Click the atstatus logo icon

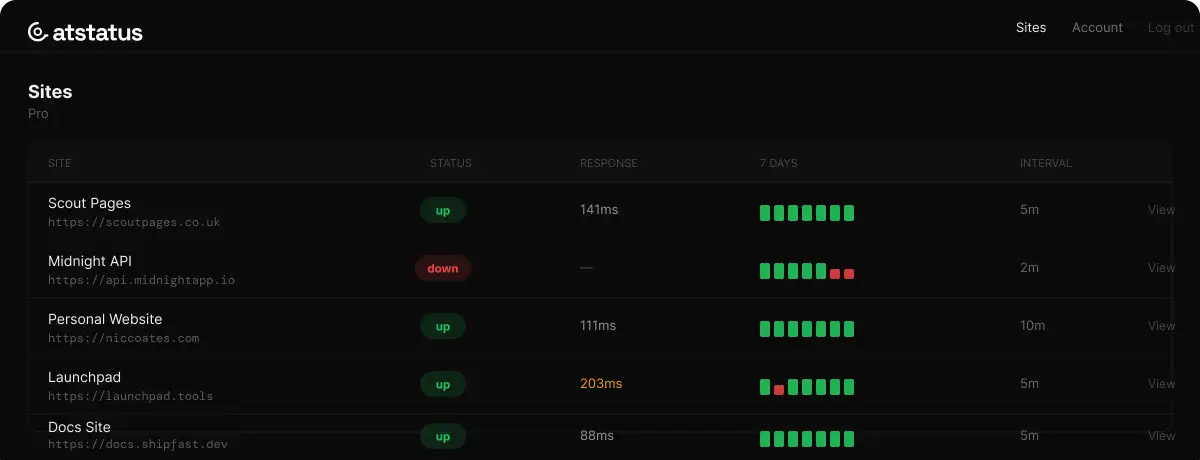38,32
